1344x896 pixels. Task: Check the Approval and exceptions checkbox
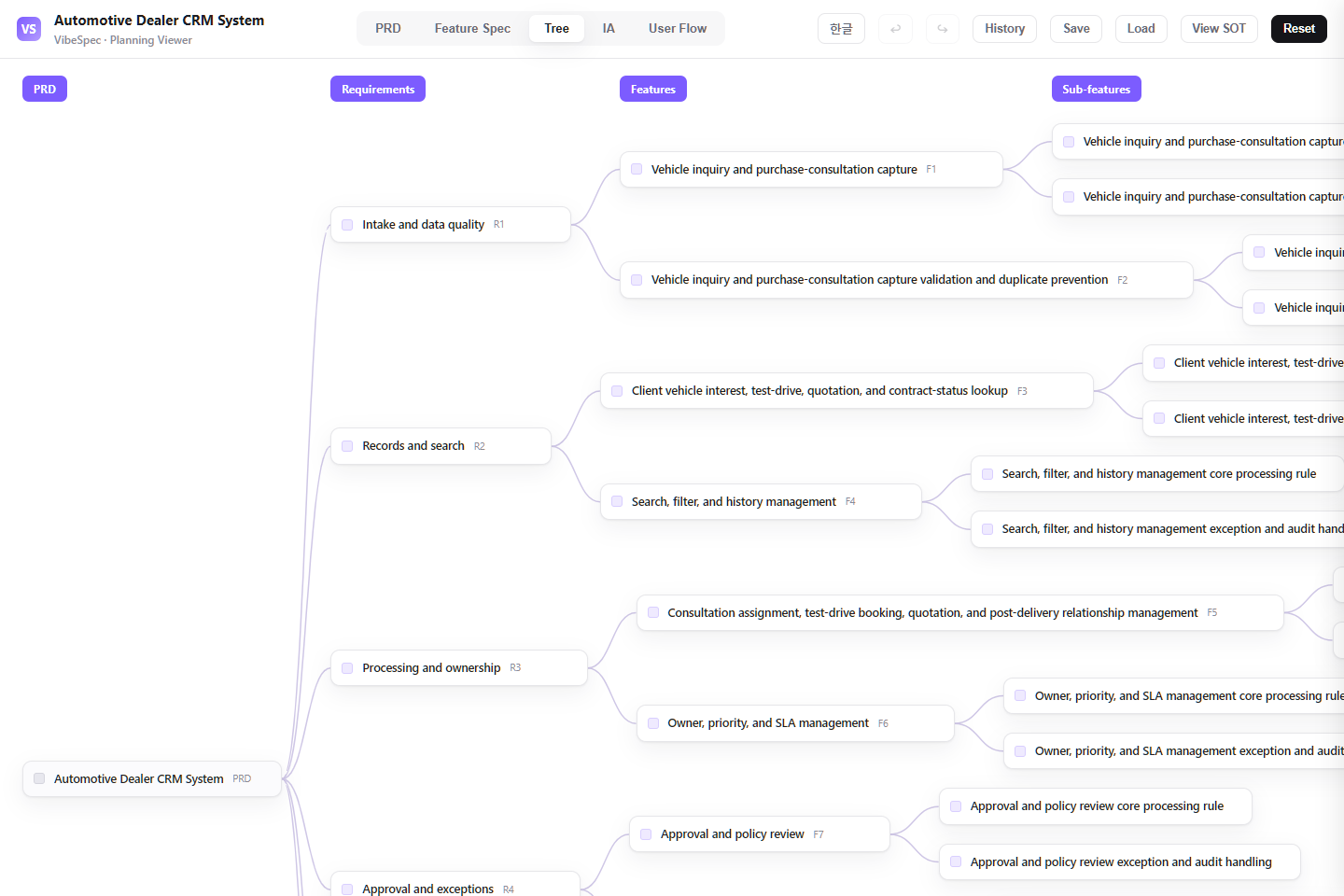click(x=347, y=889)
